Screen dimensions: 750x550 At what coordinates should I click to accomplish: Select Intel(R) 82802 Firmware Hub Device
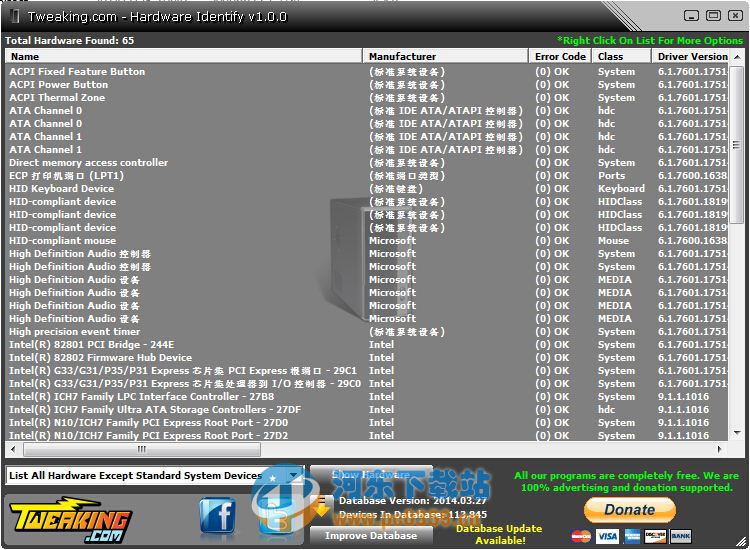tap(367, 357)
